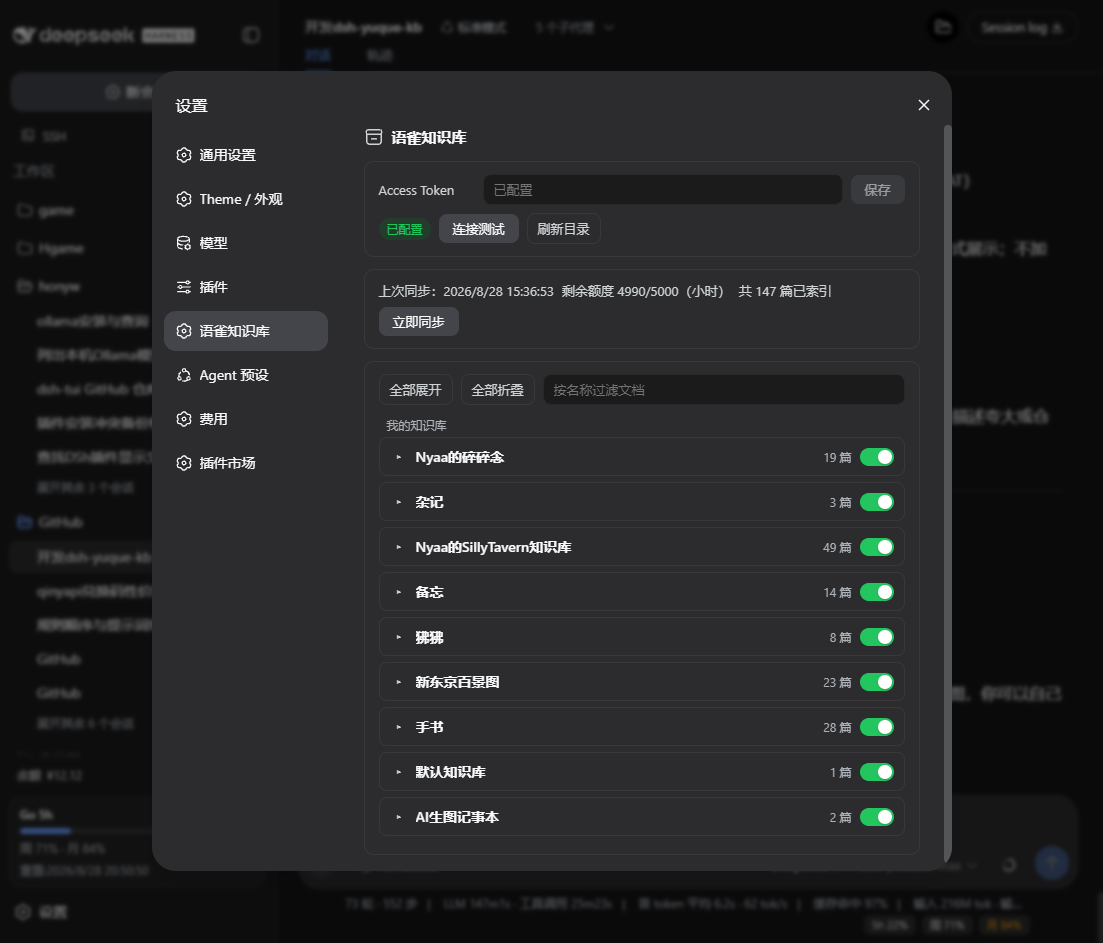Click the 立即同步 button
1103x943 pixels.
[419, 322]
